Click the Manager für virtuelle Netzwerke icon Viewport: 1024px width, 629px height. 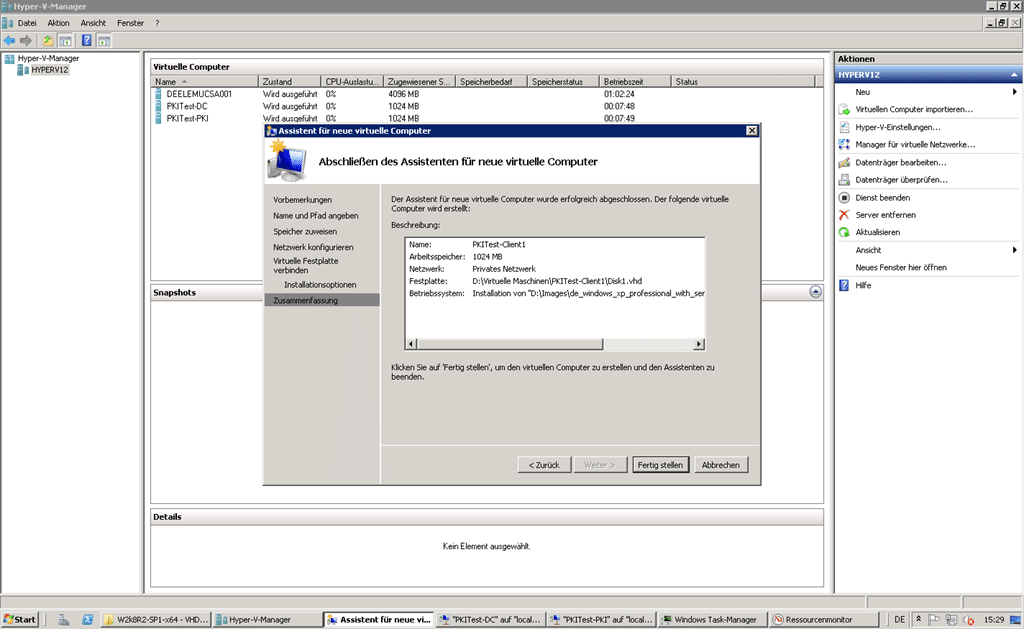coord(844,144)
